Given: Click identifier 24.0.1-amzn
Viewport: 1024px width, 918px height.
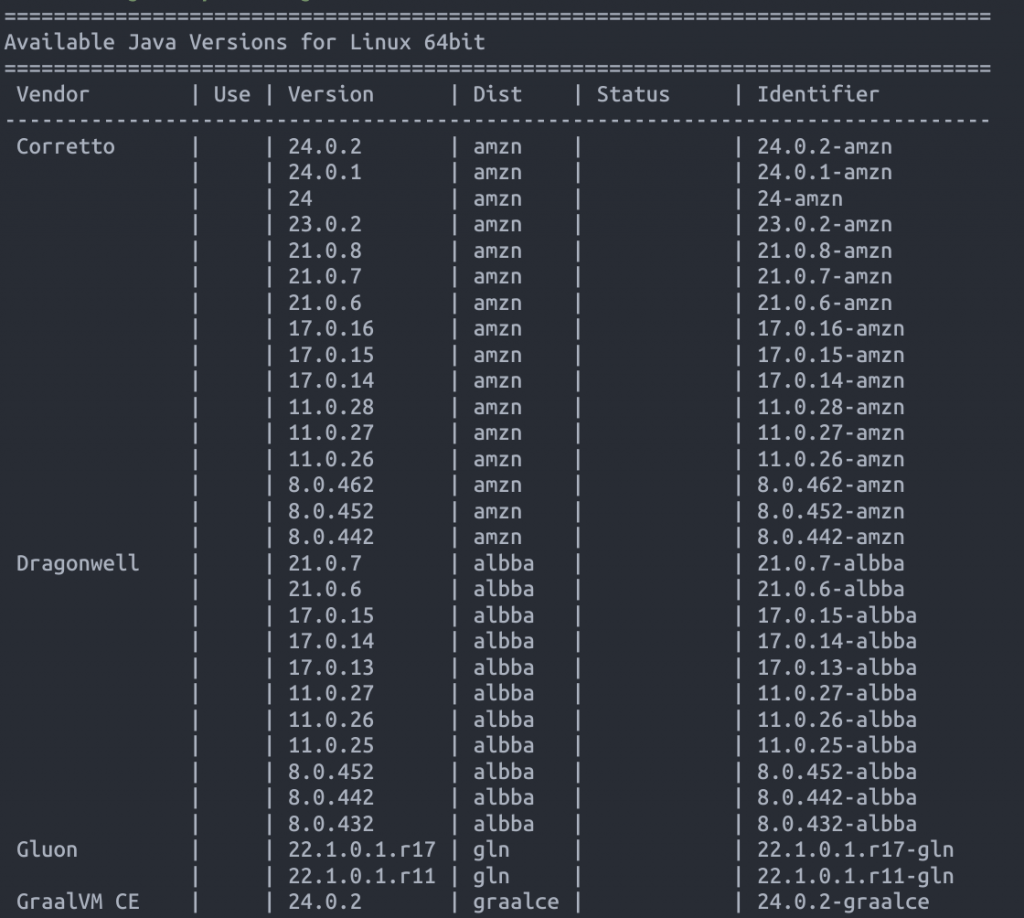Looking at the screenshot, I should coord(824,172).
